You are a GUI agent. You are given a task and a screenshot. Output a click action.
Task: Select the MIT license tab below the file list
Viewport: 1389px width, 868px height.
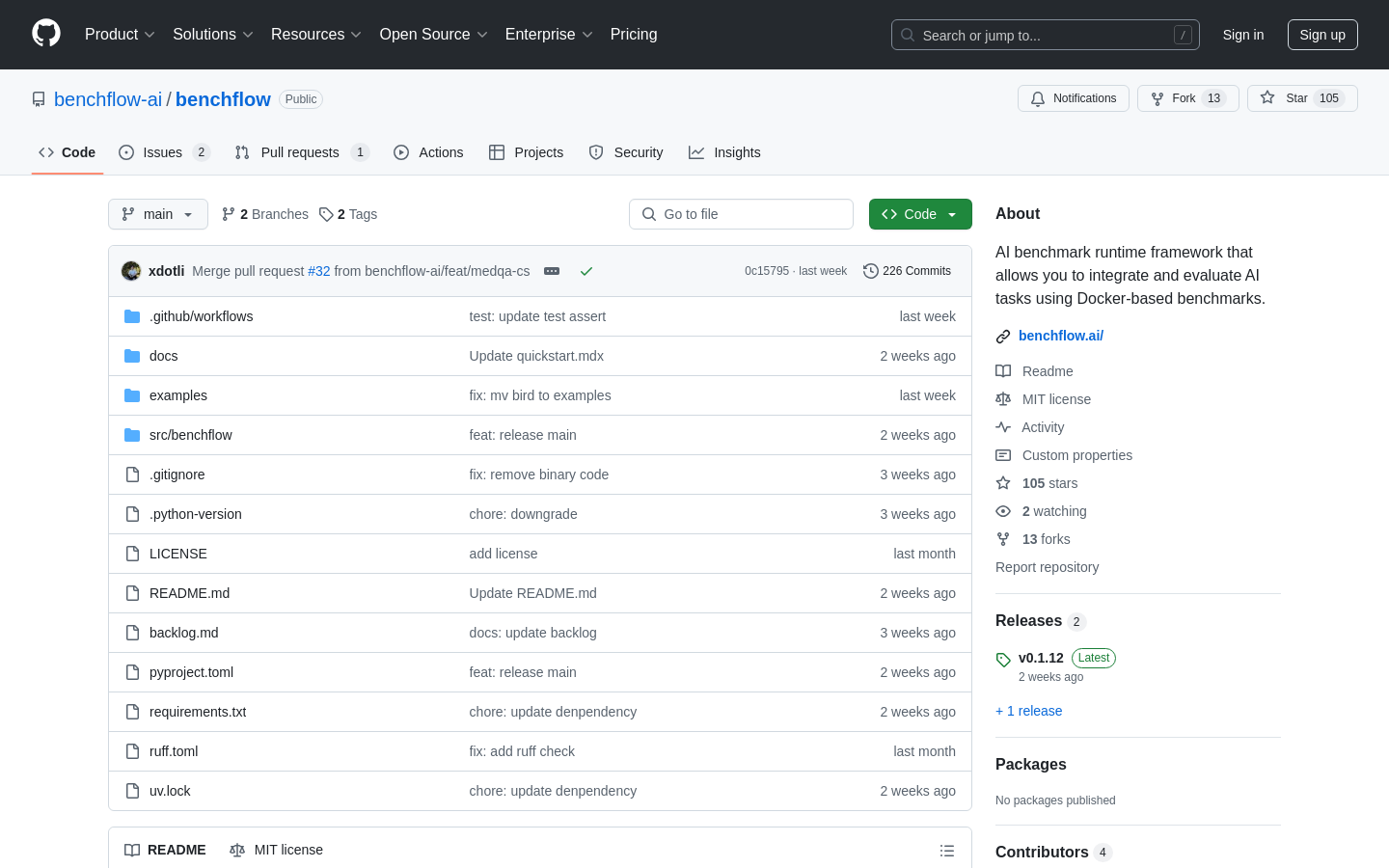pyautogui.click(x=276, y=850)
